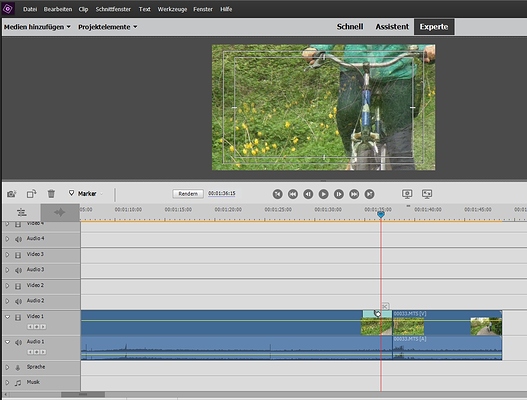
Task: Collapse the Video 1 track
Action: pos(7,317)
